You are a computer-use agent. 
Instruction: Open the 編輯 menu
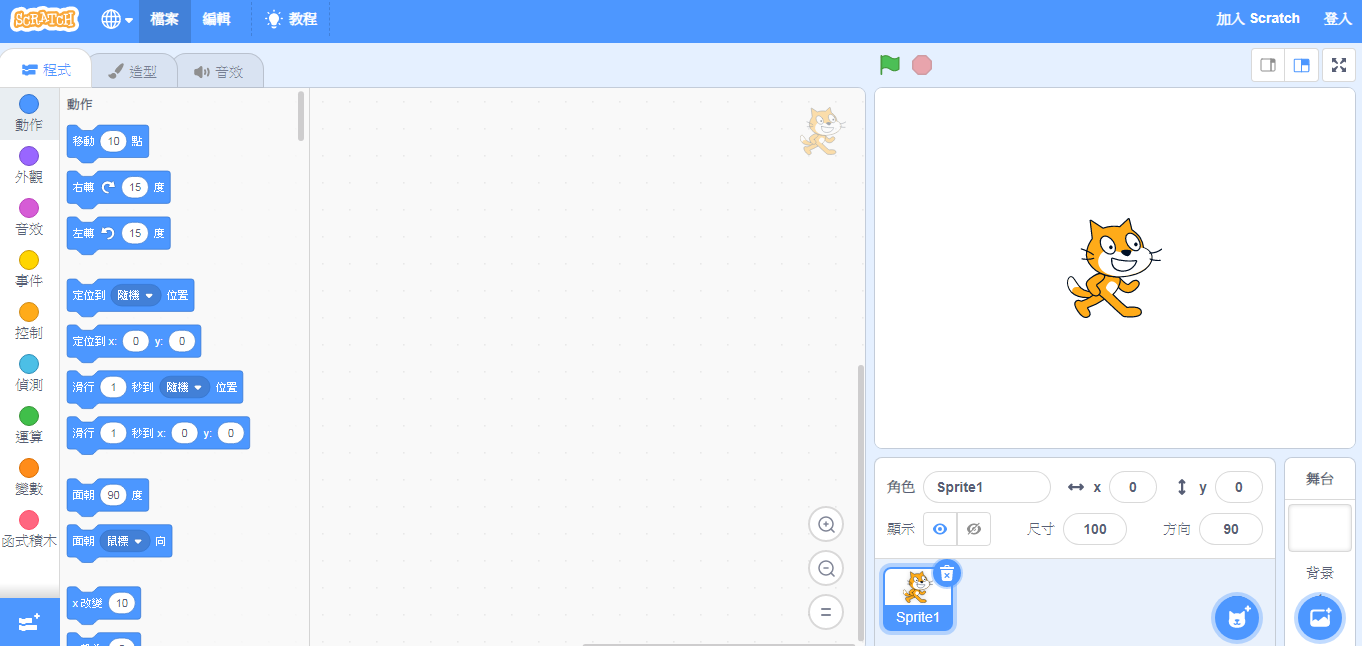click(x=216, y=19)
